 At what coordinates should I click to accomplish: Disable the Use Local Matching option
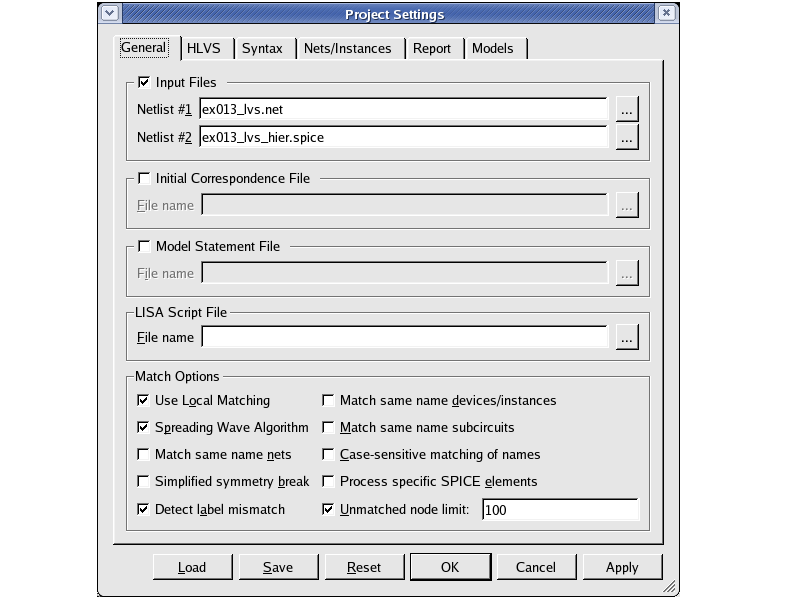pyautogui.click(x=144, y=400)
